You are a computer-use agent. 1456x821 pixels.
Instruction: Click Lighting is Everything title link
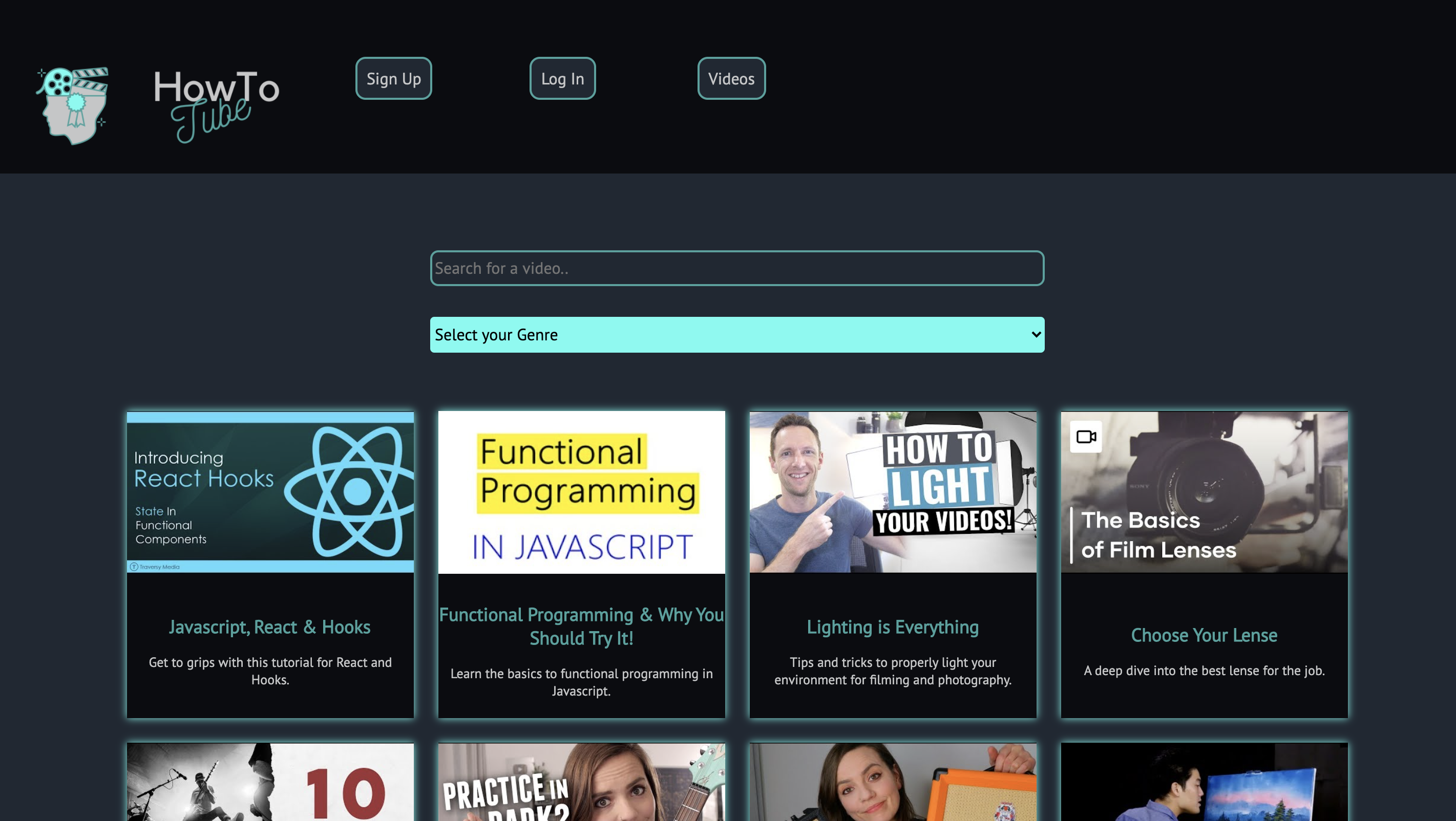(893, 627)
